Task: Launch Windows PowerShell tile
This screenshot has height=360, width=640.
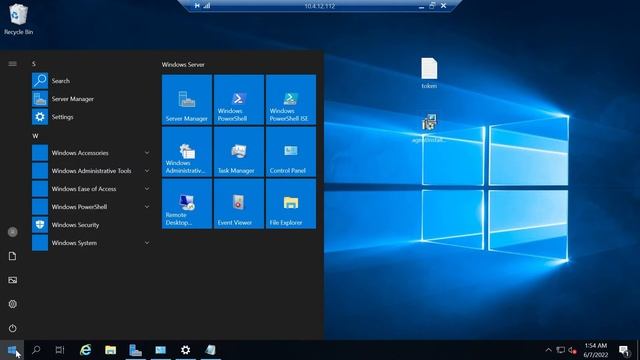Action: [239, 100]
